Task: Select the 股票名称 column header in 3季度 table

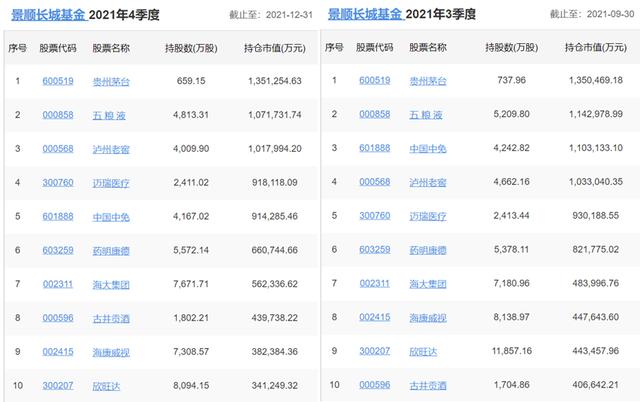Action: pyautogui.click(x=428, y=48)
